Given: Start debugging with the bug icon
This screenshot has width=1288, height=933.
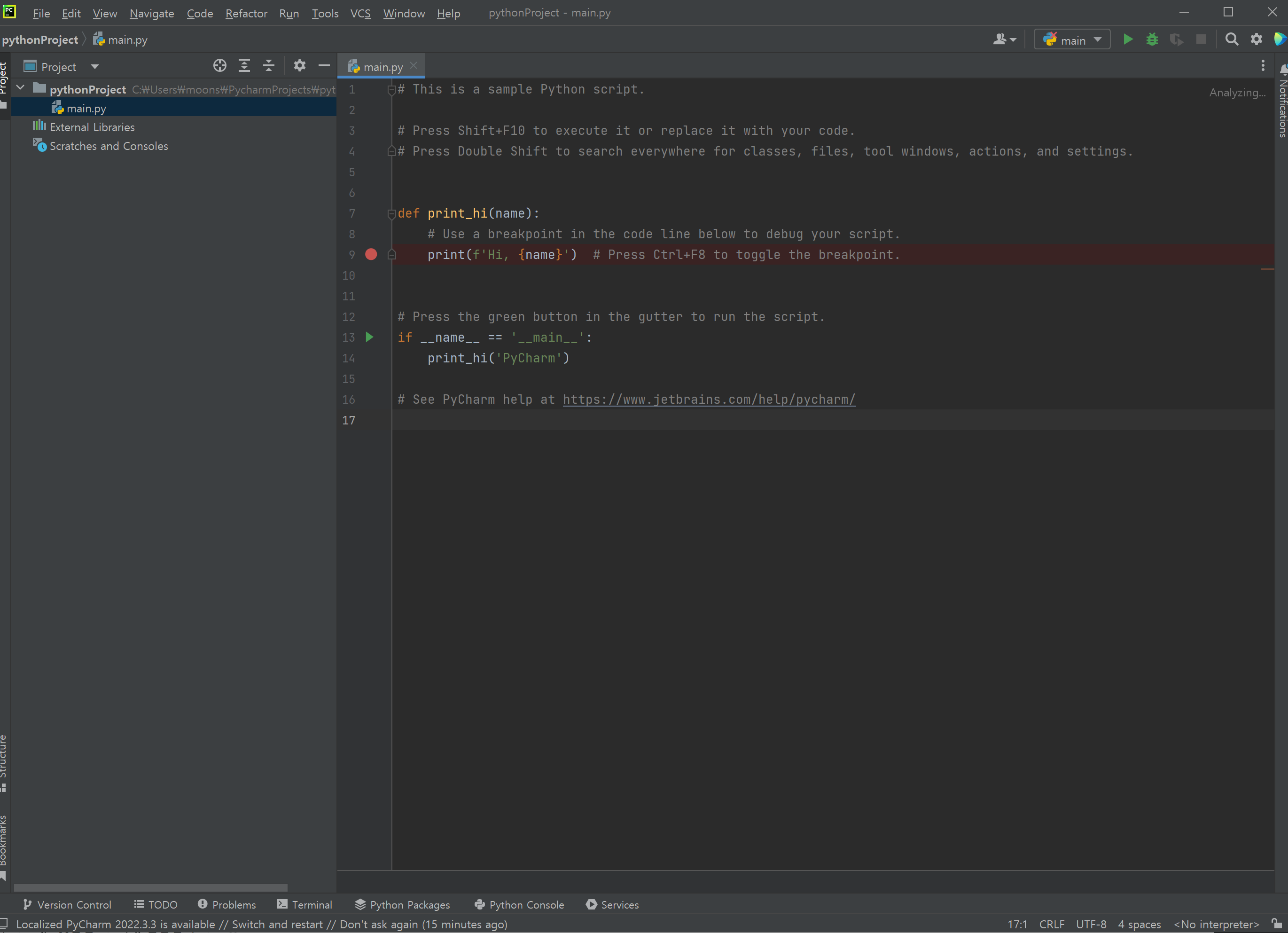Looking at the screenshot, I should coord(1152,39).
